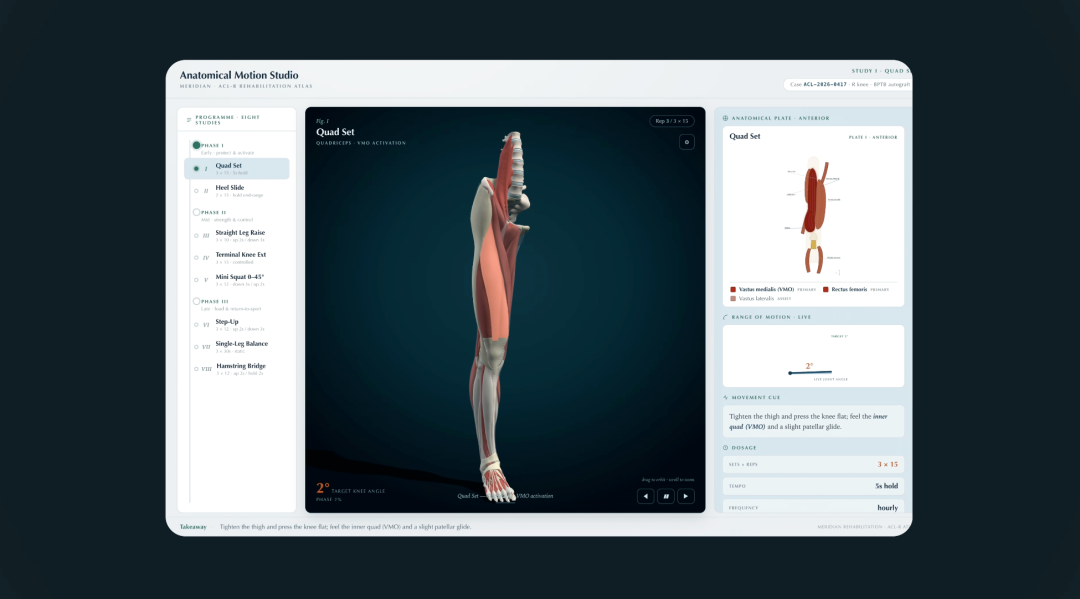The height and width of the screenshot is (599, 1080).
Task: Click the Tempo 5s hold row
Action: (x=813, y=486)
